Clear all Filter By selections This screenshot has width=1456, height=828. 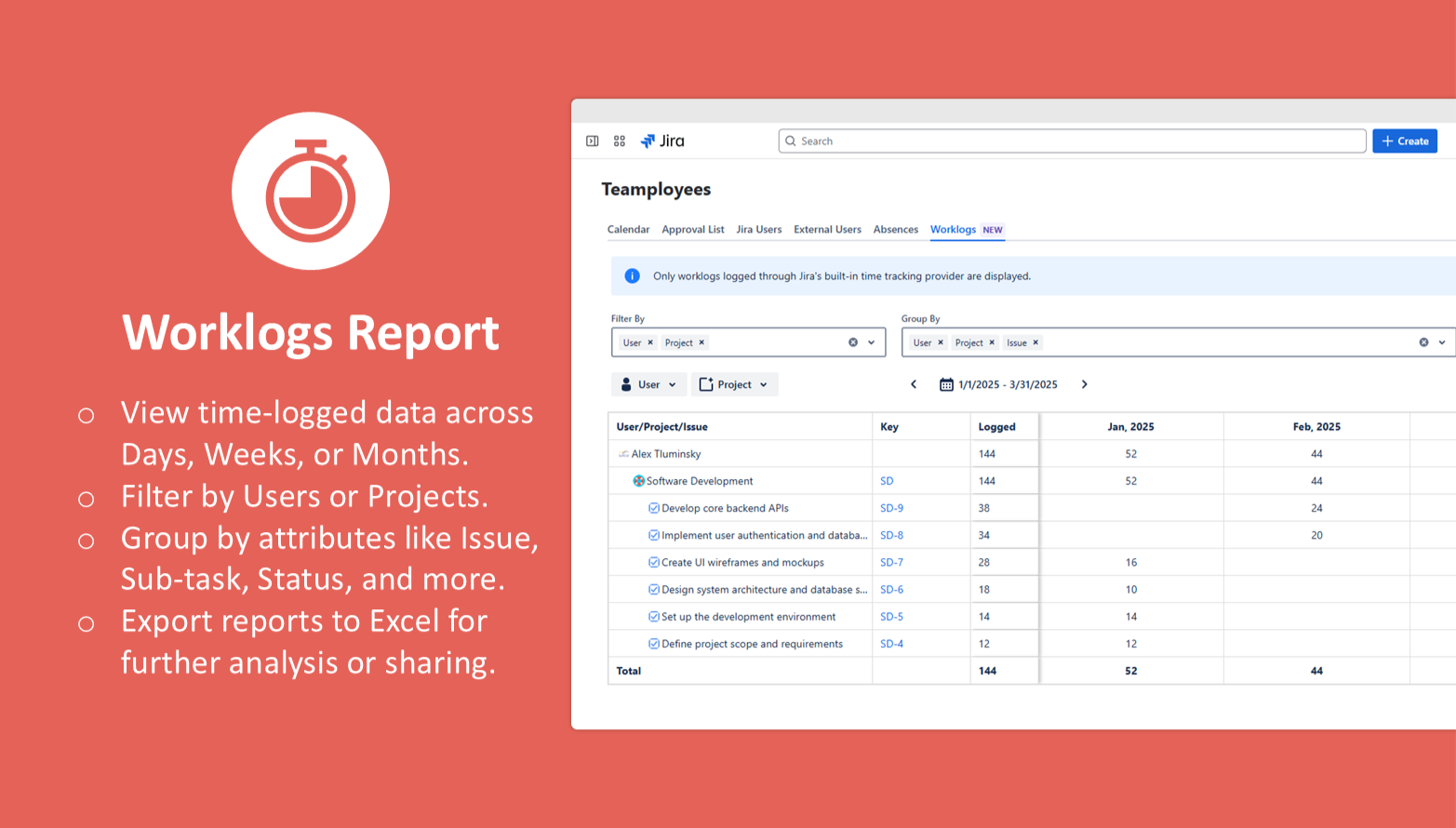(853, 342)
